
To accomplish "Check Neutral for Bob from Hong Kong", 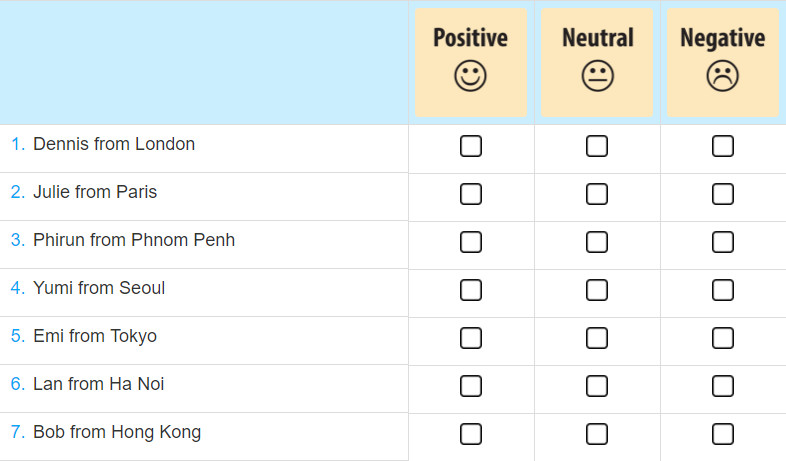I will [597, 434].
